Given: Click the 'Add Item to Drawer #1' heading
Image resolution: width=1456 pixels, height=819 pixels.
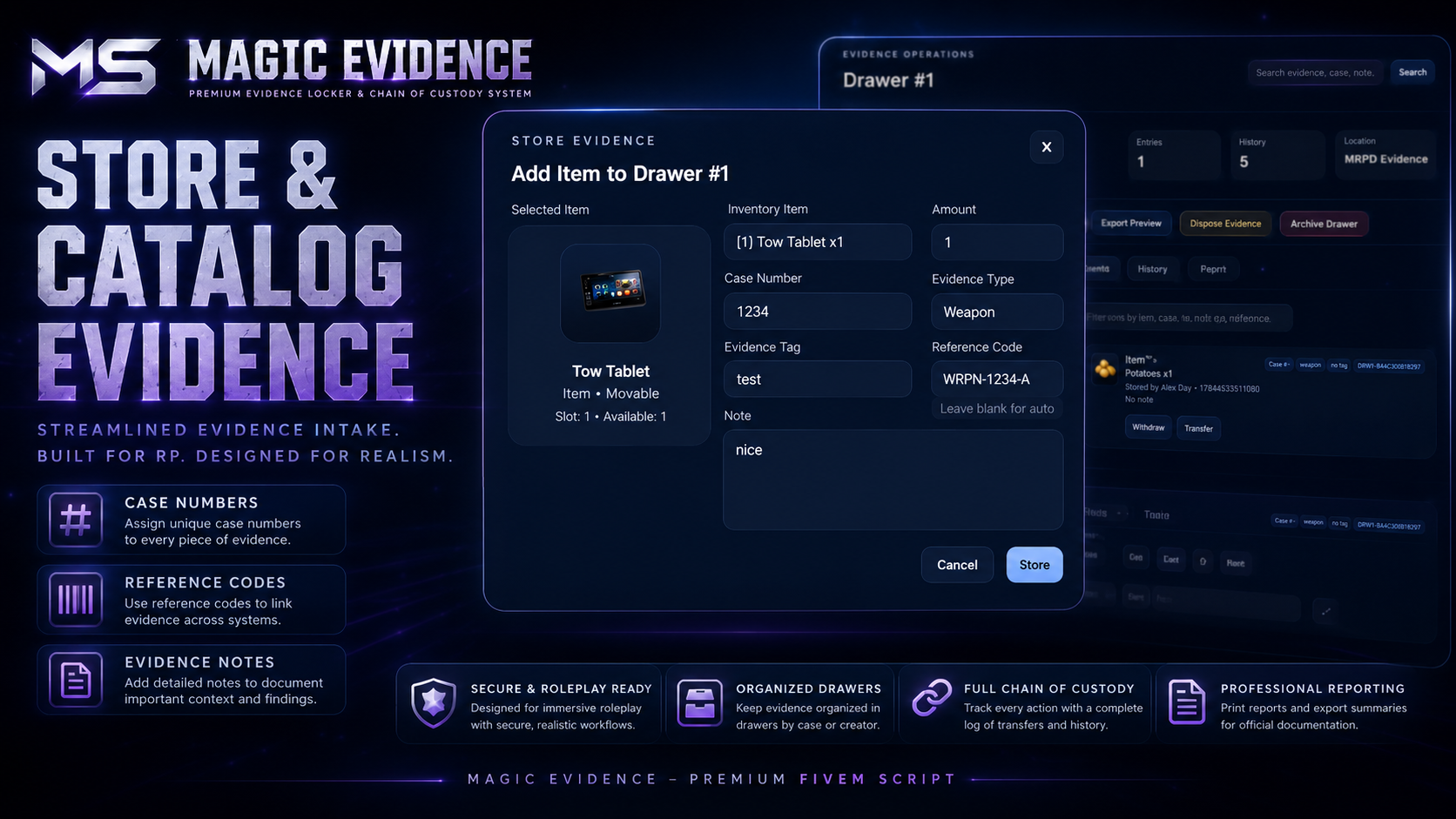Looking at the screenshot, I should (620, 173).
